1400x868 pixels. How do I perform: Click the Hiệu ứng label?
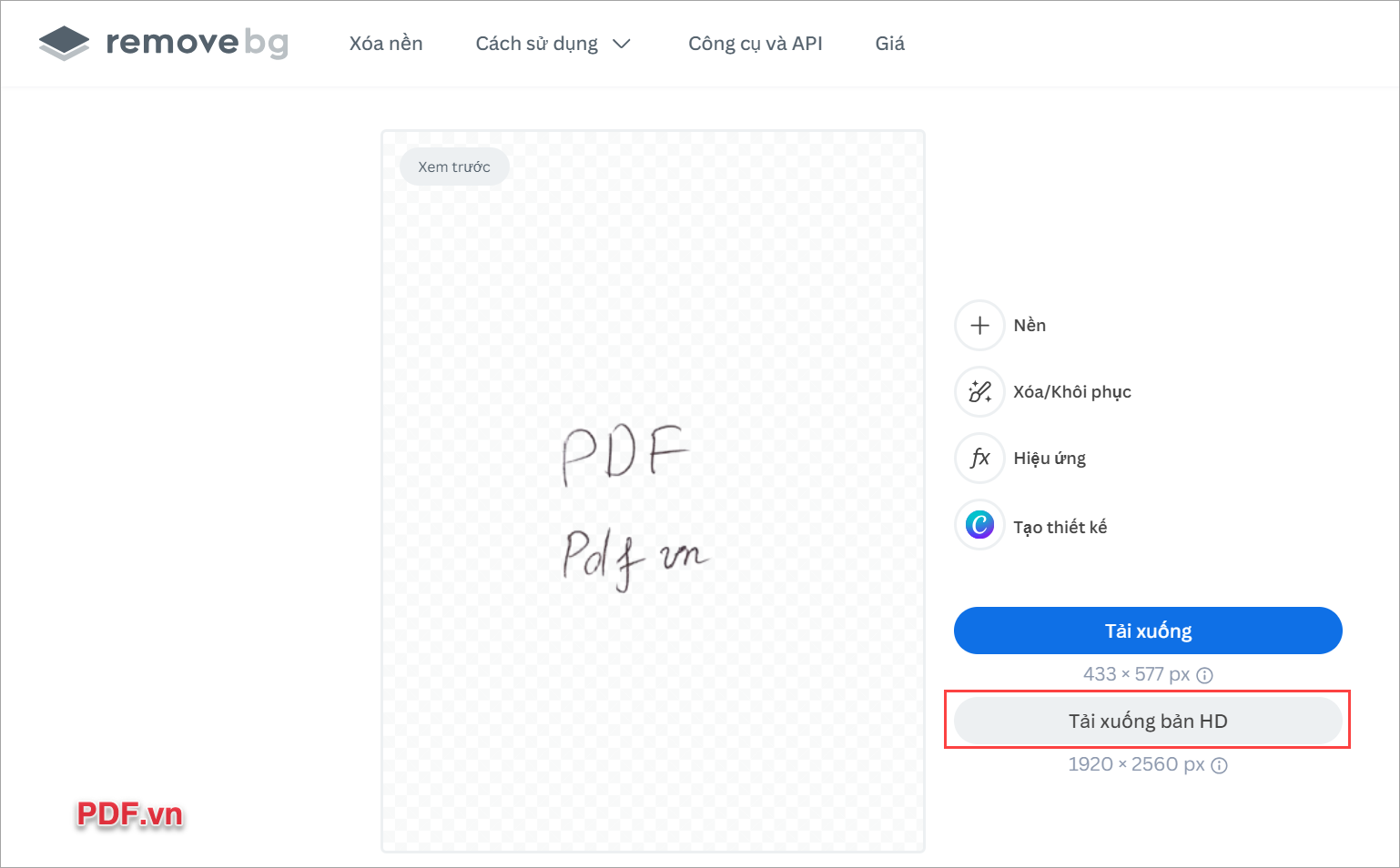coord(1050,459)
